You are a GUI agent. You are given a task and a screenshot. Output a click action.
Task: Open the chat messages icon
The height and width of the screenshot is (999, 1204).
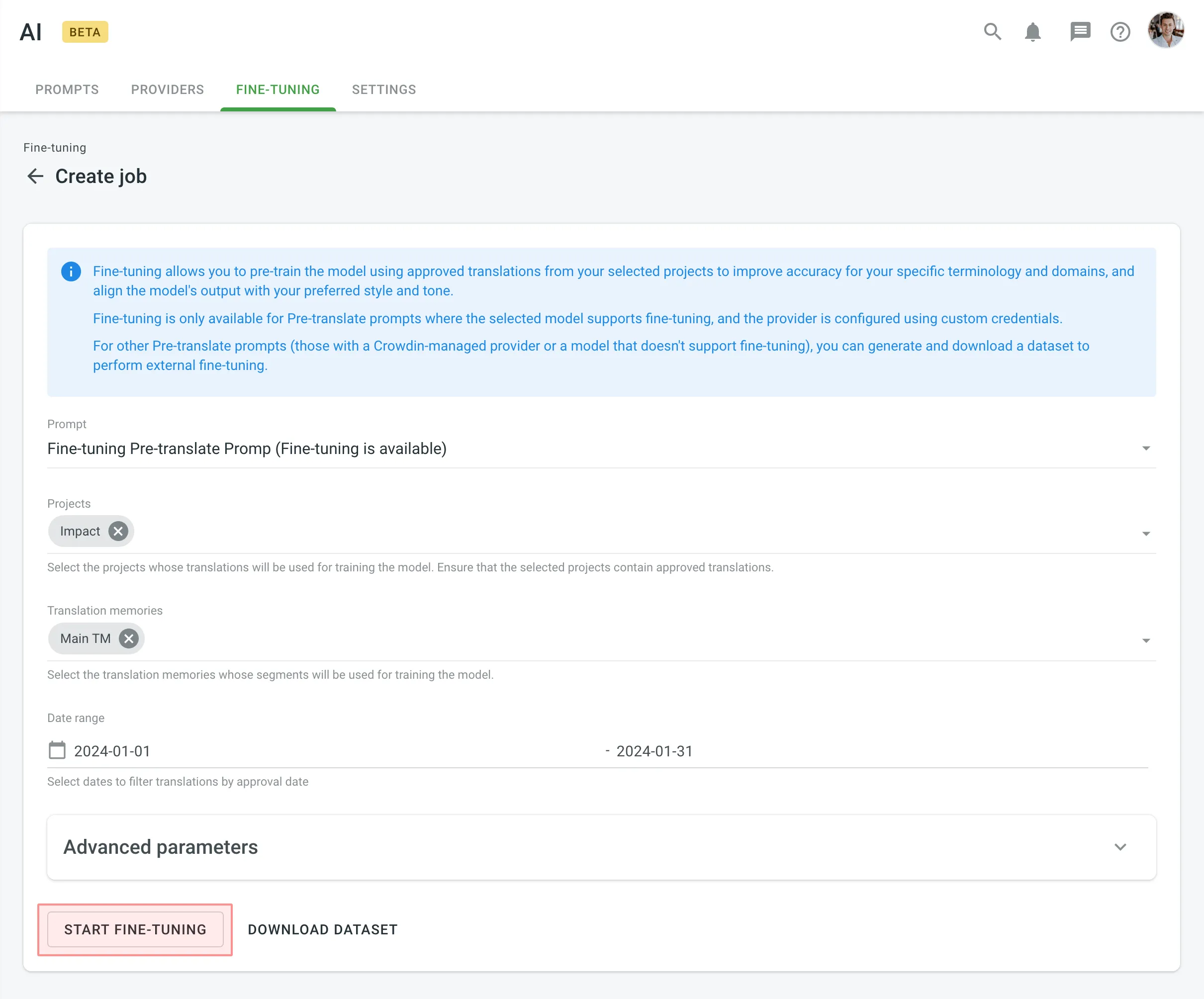1080,32
